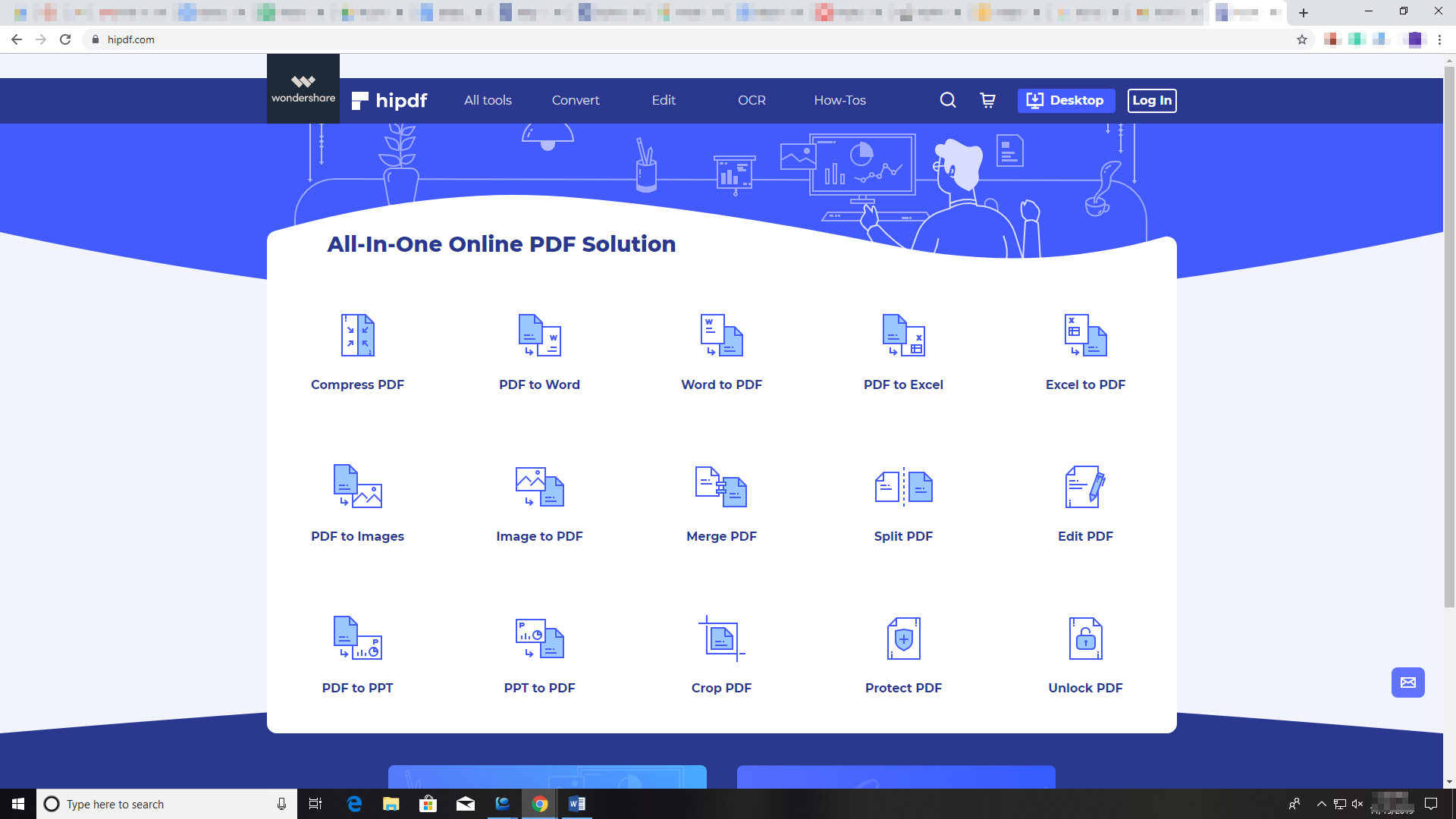Click the floating email contact icon

[1407, 682]
